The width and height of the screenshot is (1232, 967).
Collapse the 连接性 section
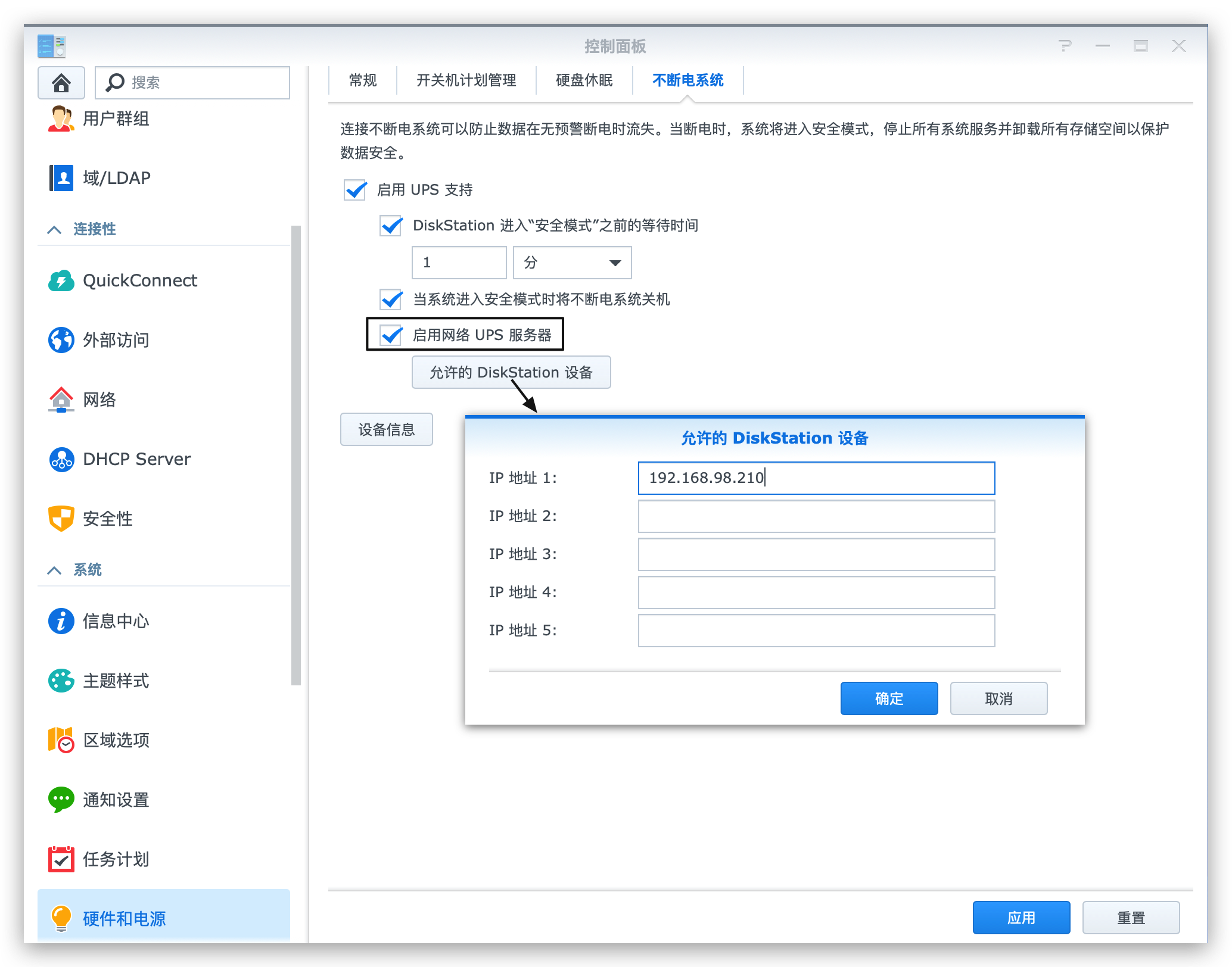coord(54,229)
